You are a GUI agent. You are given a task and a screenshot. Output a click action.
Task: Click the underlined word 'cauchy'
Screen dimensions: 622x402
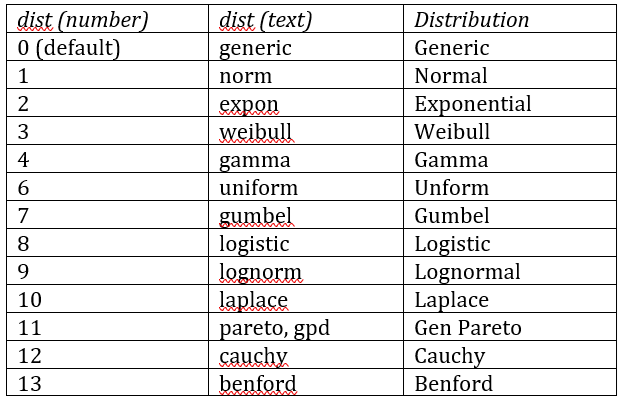[x=253, y=356]
